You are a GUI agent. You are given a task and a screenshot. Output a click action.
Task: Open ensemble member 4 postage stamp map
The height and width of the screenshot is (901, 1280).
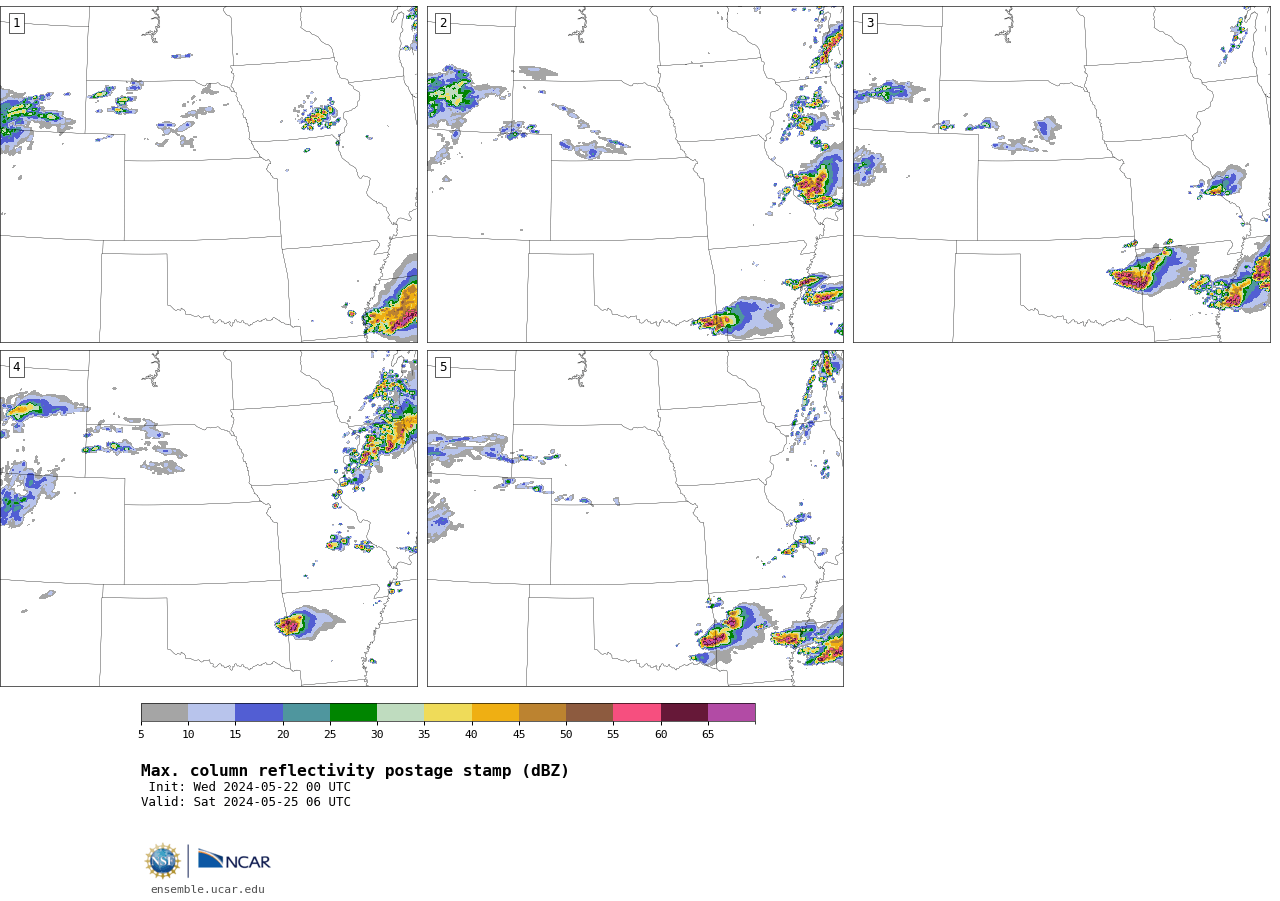(208, 518)
